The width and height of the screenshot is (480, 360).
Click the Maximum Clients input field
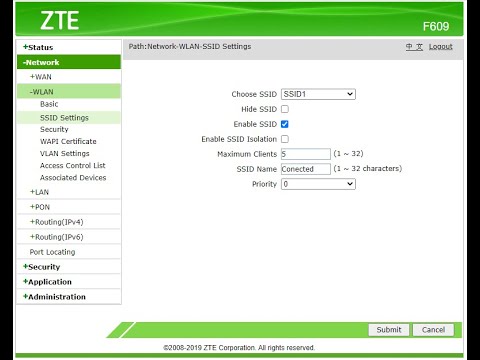(306, 154)
